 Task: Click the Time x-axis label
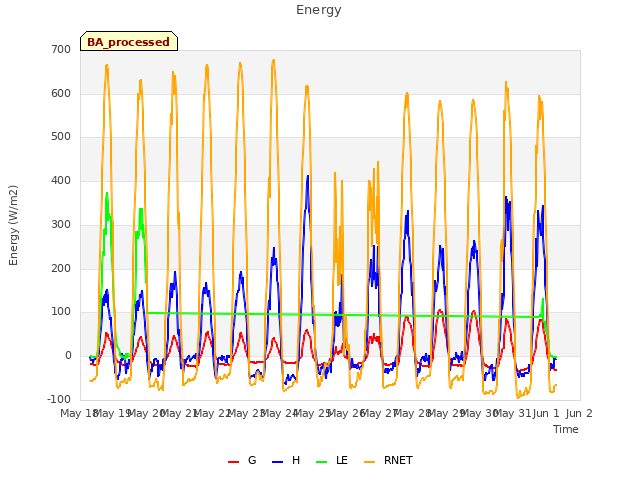566,429
